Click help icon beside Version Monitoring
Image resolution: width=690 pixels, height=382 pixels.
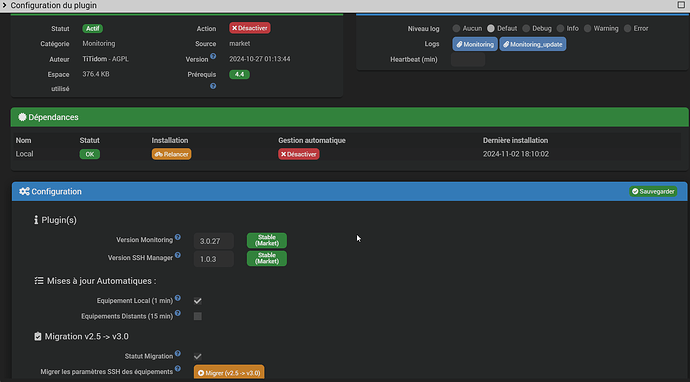tap(178, 237)
